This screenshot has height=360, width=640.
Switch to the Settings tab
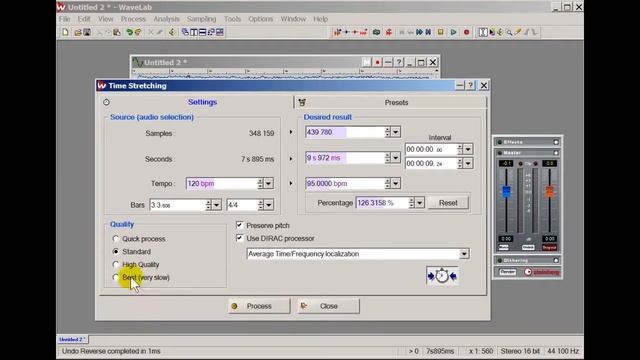tap(196, 102)
